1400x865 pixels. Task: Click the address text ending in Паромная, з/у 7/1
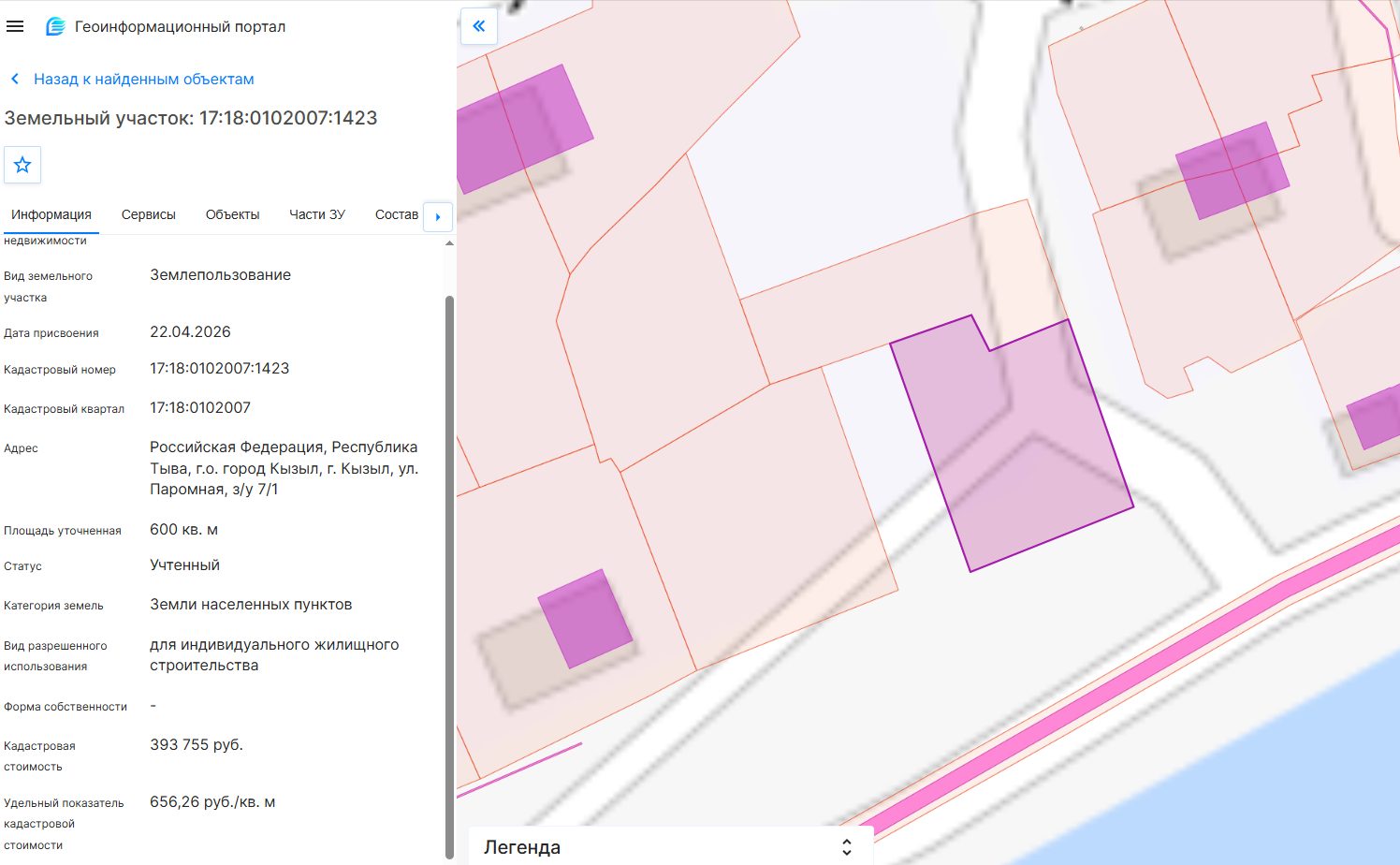pyautogui.click(x=284, y=468)
